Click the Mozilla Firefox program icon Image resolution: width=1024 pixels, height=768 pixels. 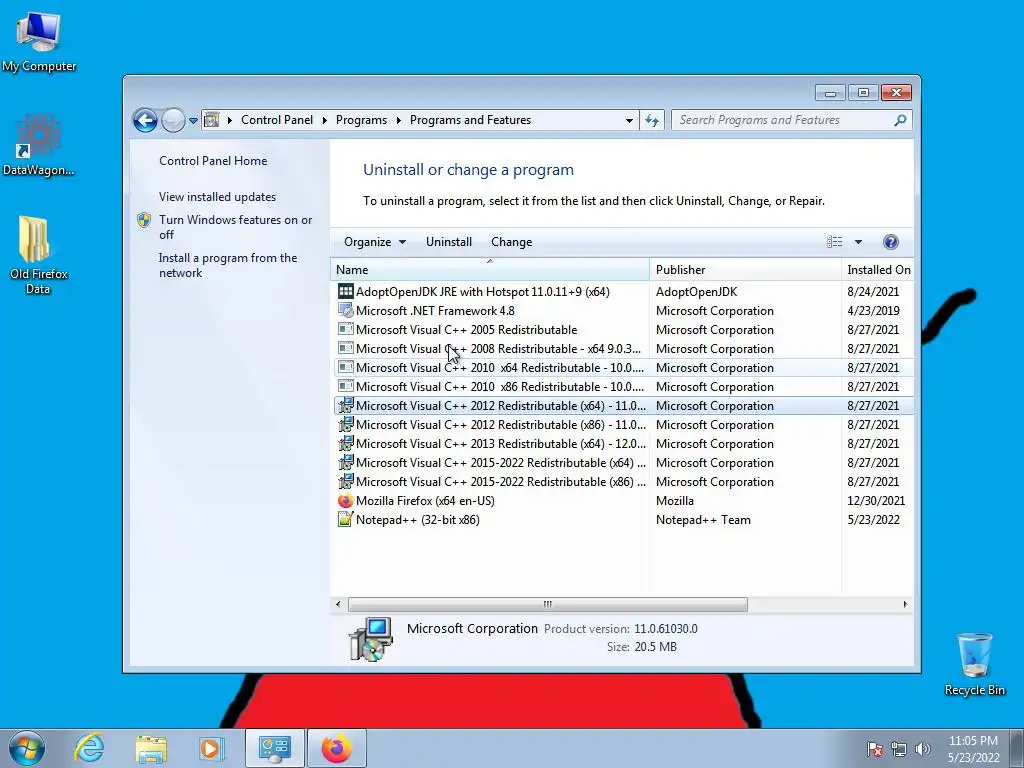click(x=345, y=501)
